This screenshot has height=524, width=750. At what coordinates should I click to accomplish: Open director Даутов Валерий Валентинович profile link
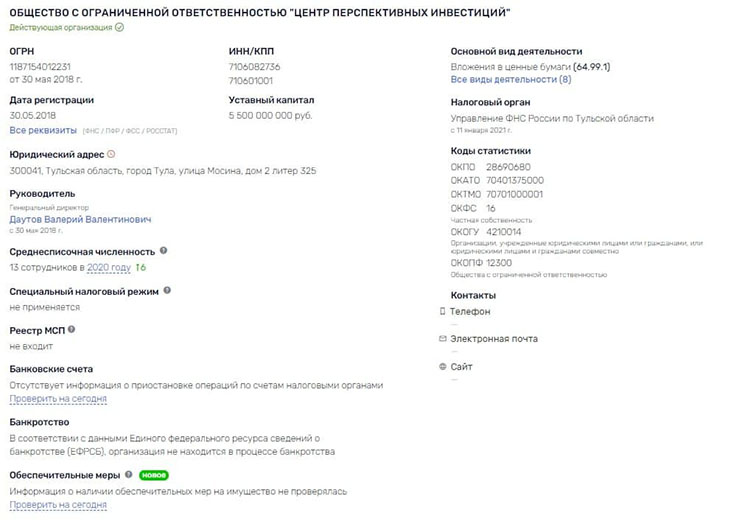point(80,218)
